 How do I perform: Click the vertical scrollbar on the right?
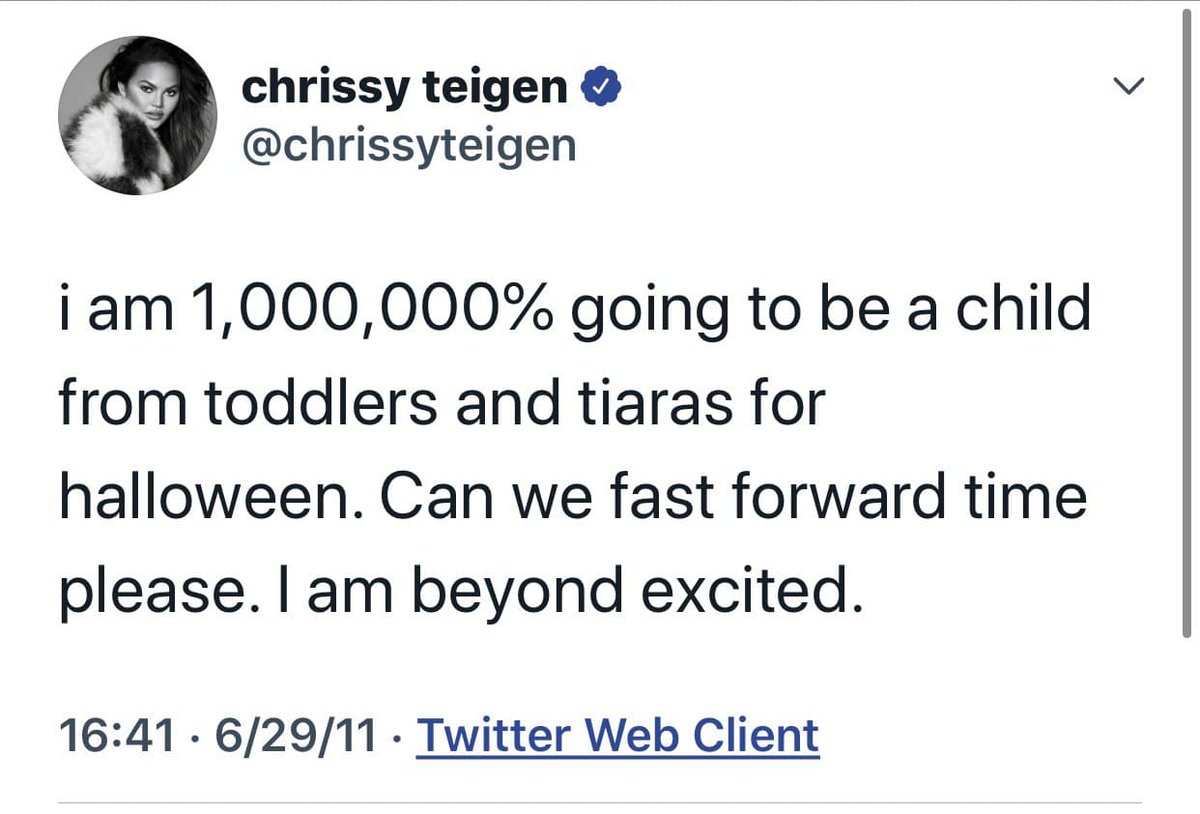(1186, 320)
